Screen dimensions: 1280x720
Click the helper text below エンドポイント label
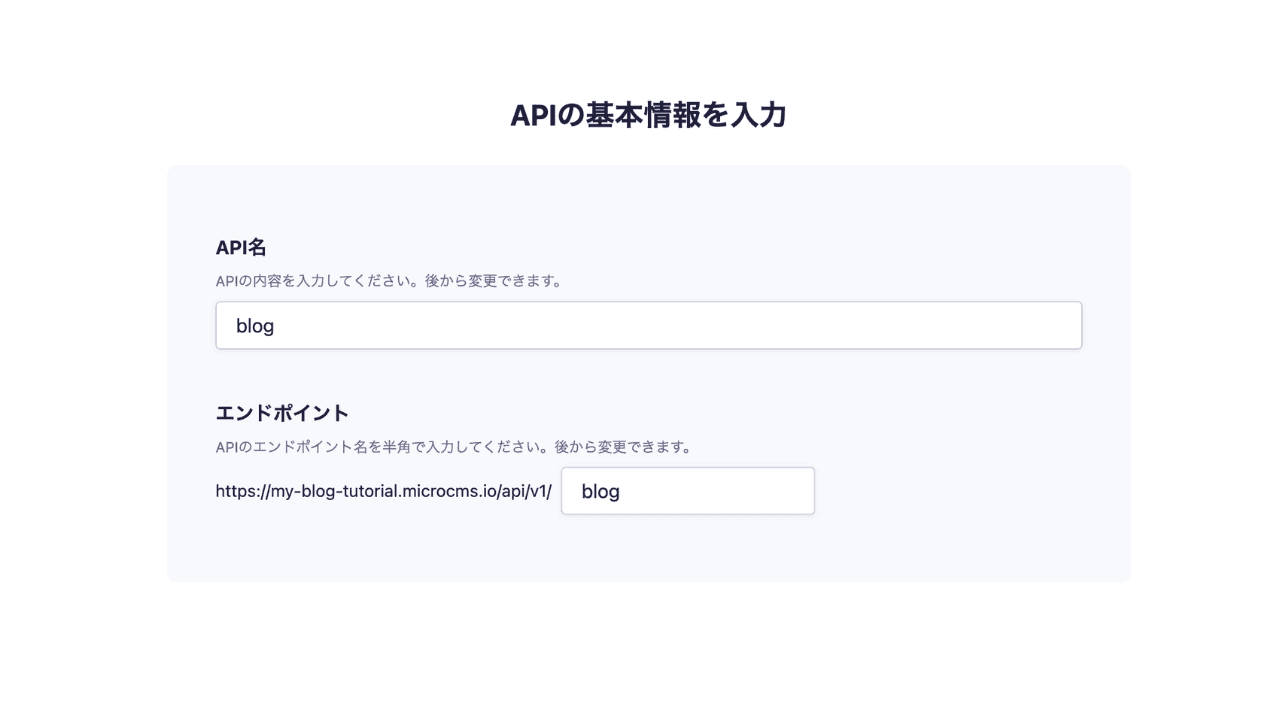(454, 447)
